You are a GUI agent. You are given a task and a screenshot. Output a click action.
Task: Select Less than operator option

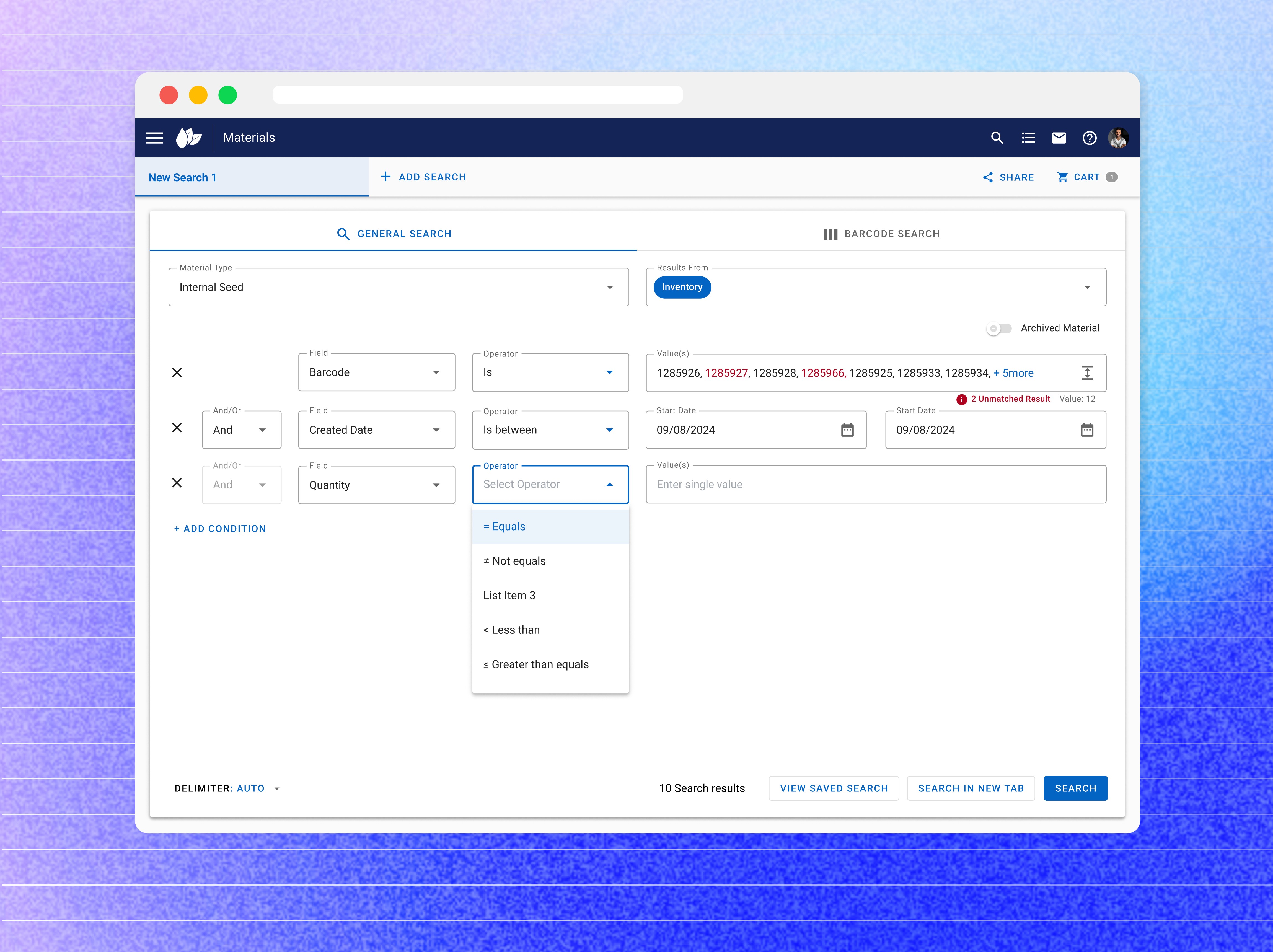512,630
